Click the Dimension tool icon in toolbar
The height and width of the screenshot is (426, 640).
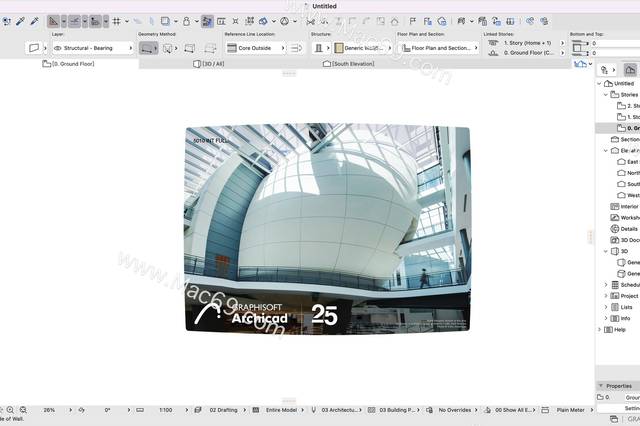point(221,21)
